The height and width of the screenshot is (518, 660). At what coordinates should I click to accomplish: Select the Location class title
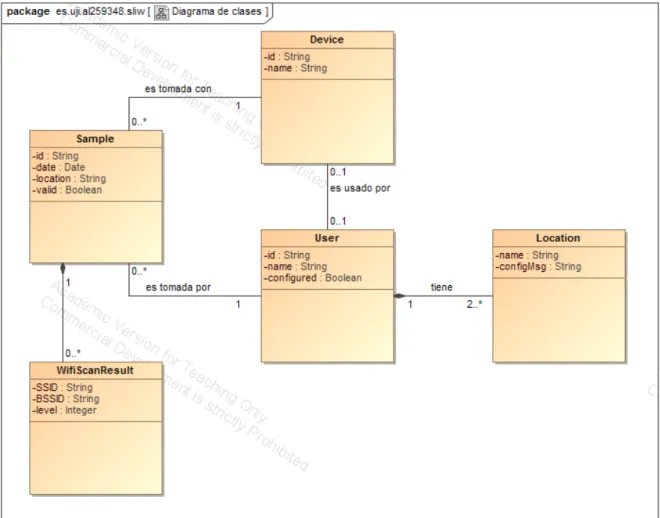click(558, 238)
